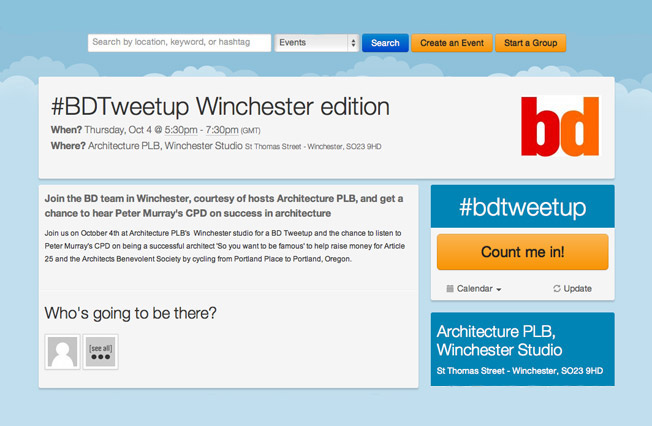Click the Update link text
The height and width of the screenshot is (426, 652).
pyautogui.click(x=578, y=289)
